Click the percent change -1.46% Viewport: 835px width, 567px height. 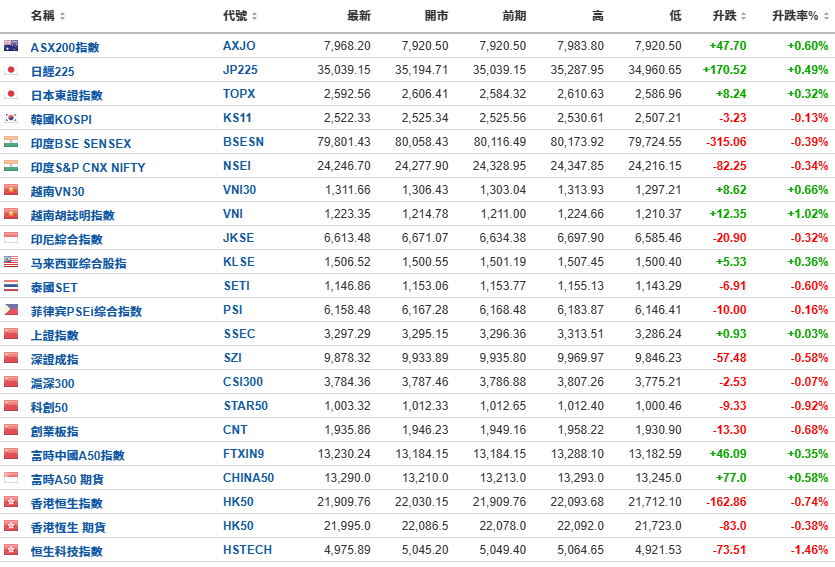[809, 549]
